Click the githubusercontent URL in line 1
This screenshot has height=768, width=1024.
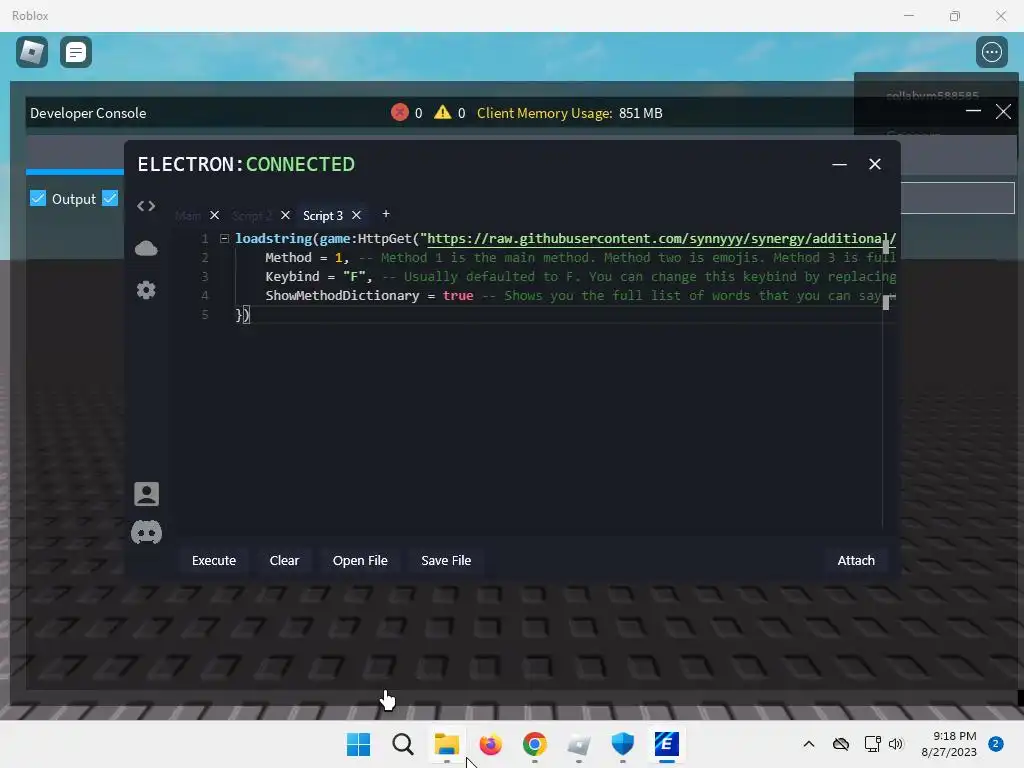point(661,238)
